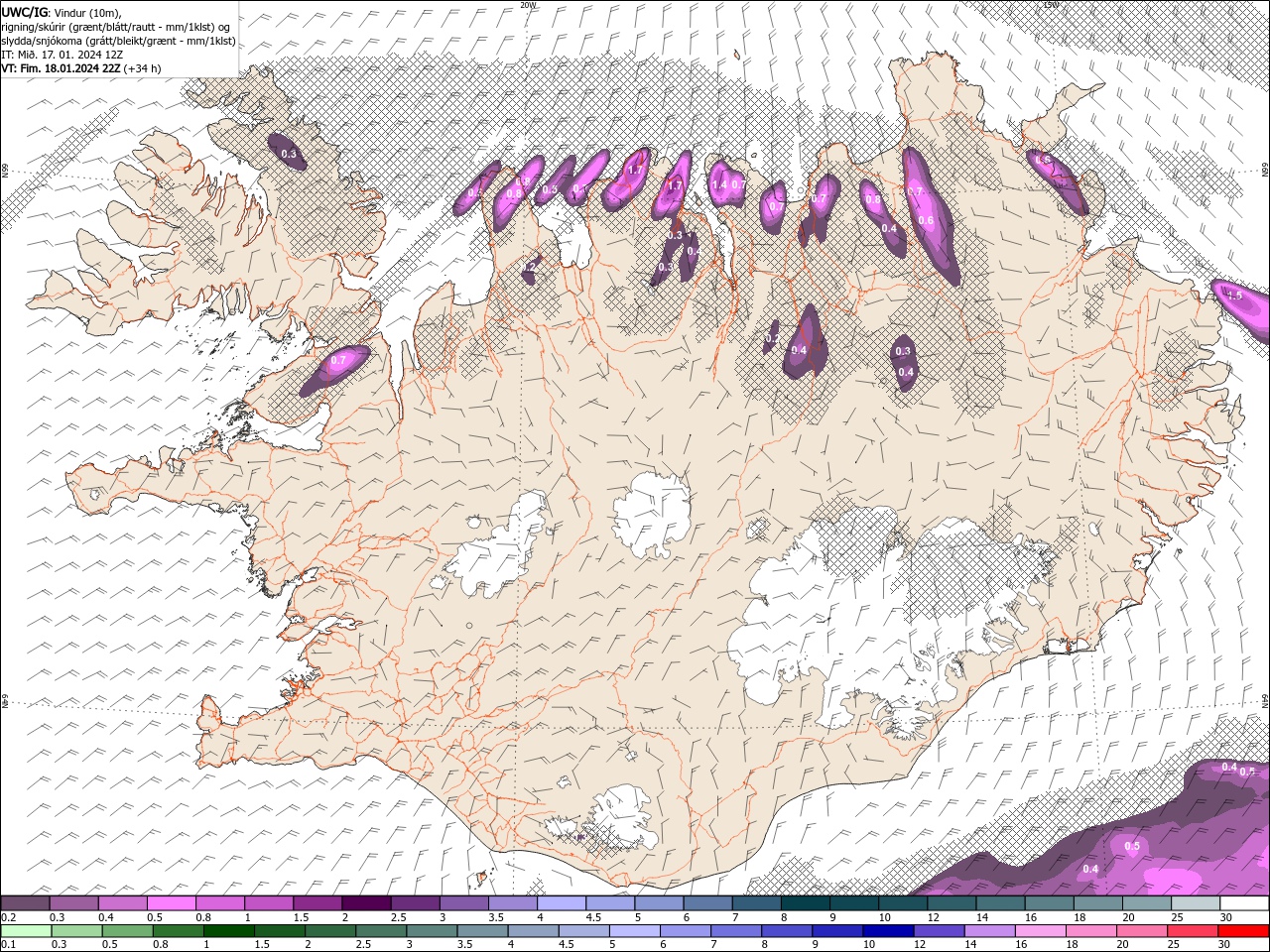Select the lower legend row swatch labeled 0.5
Image resolution: width=1270 pixels, height=952 pixels.
(128, 931)
